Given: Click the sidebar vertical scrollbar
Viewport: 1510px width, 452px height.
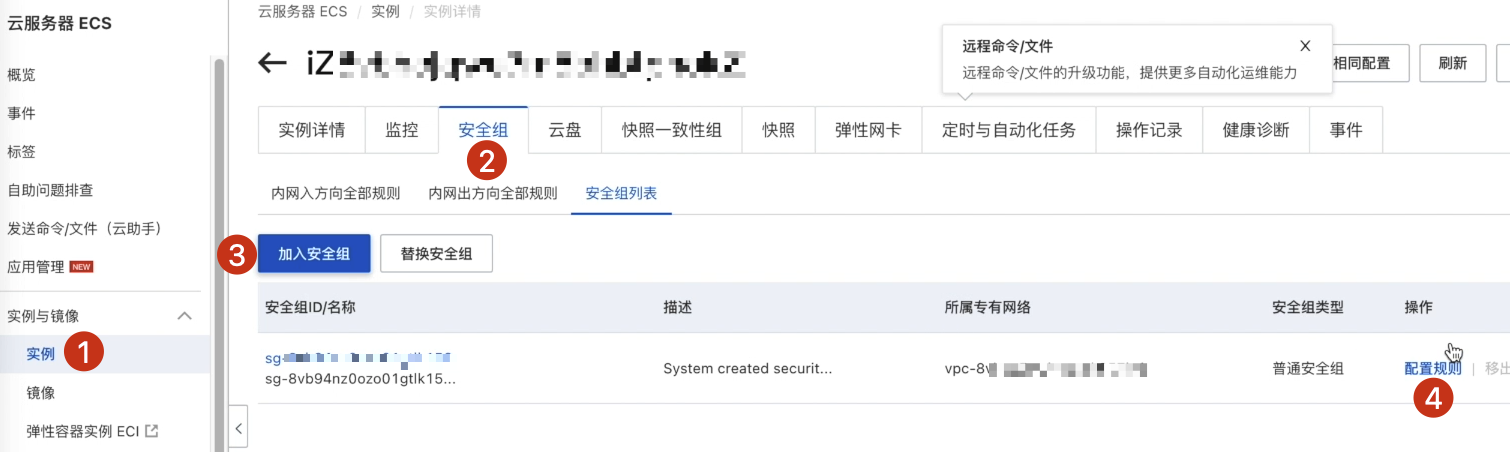Looking at the screenshot, I should coord(219,255).
